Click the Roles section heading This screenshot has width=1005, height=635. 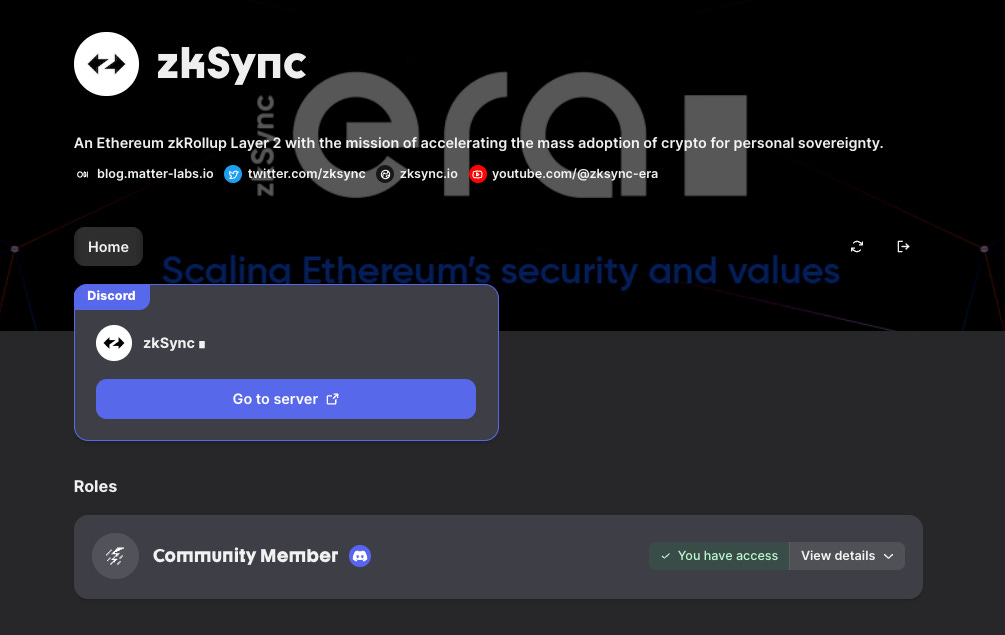pyautogui.click(x=96, y=486)
